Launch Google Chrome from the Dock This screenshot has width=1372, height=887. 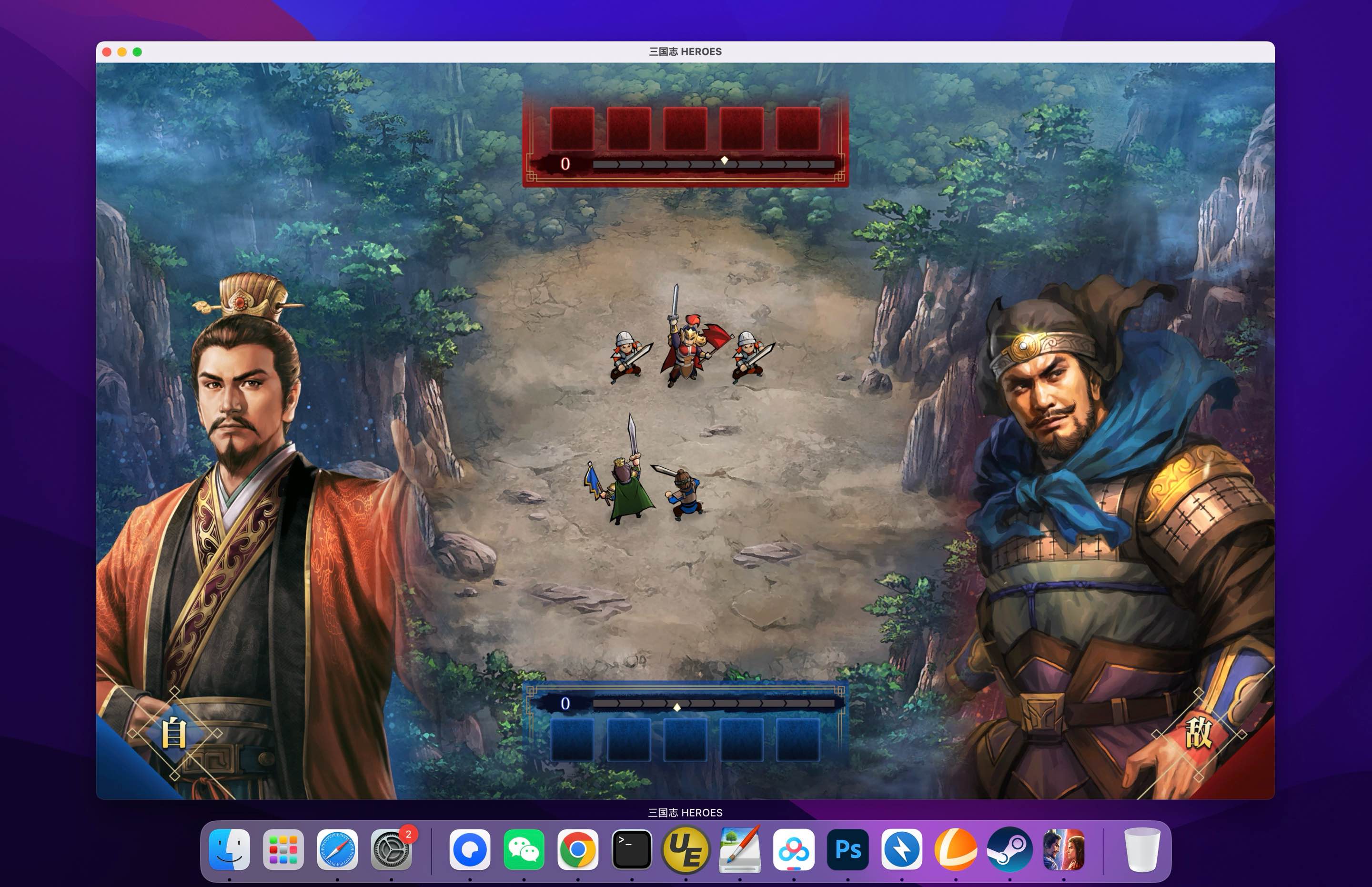coord(578,849)
